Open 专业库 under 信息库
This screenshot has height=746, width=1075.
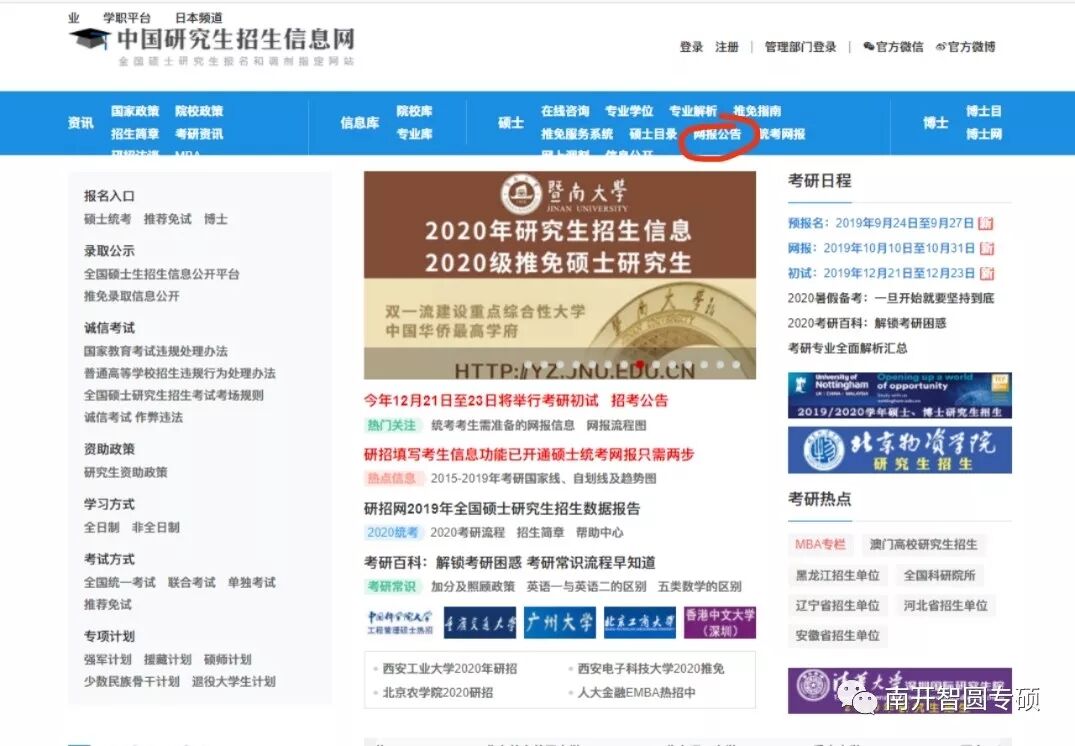click(x=414, y=134)
